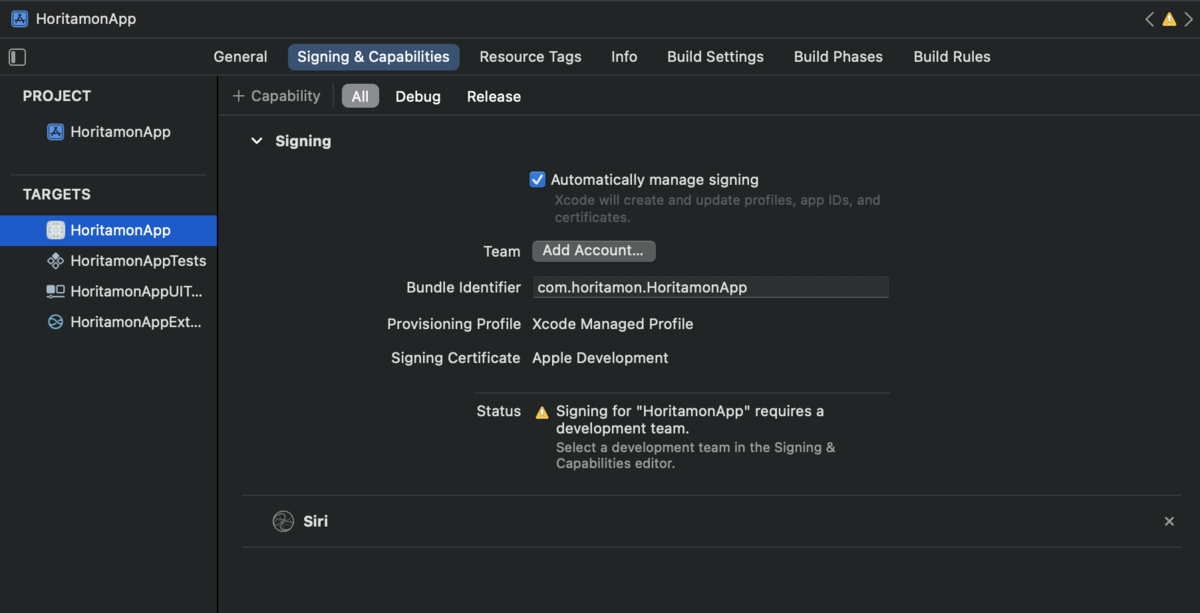Show All configurations filter

tap(360, 97)
